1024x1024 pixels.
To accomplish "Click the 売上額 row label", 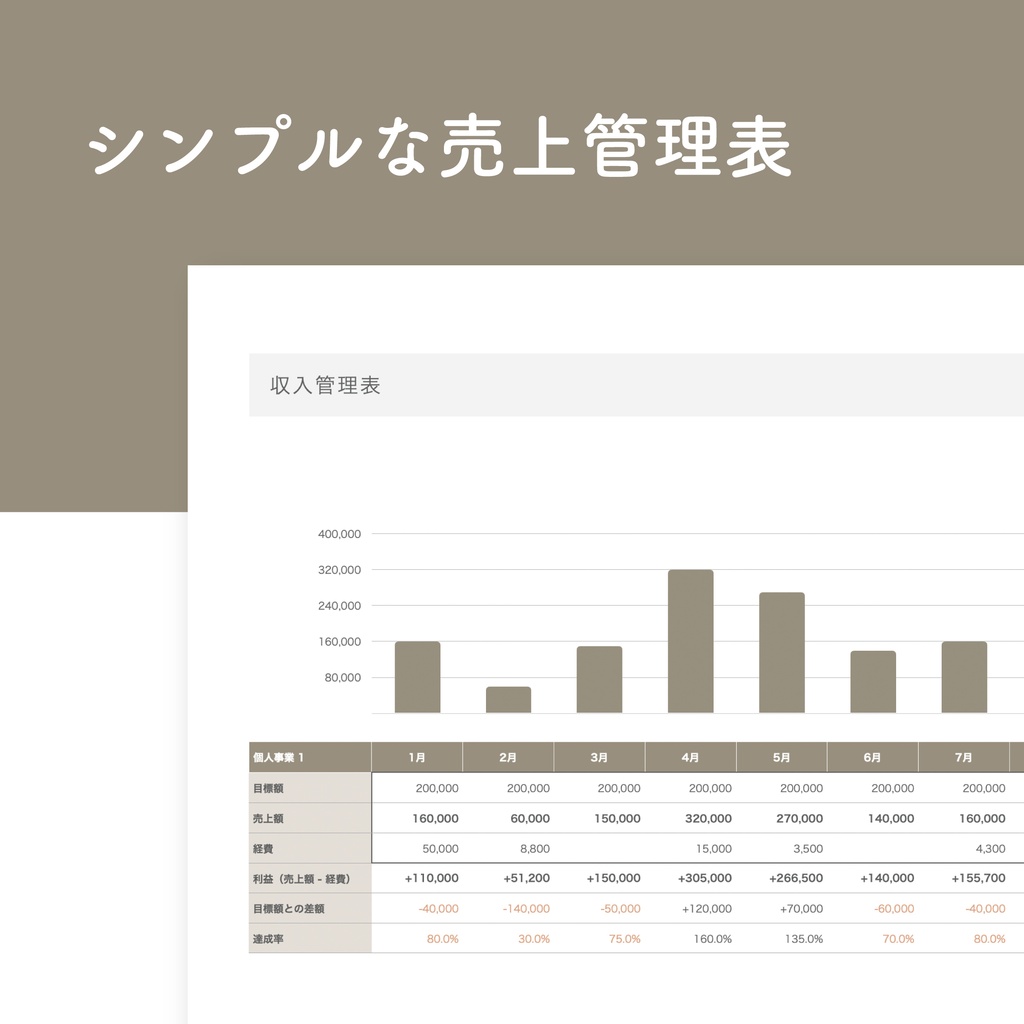I will 310,818.
